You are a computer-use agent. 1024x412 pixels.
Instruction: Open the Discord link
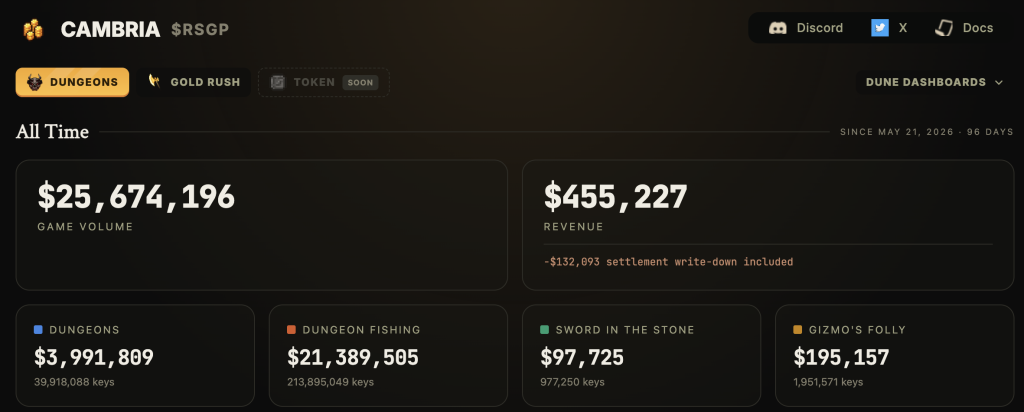[x=806, y=28]
